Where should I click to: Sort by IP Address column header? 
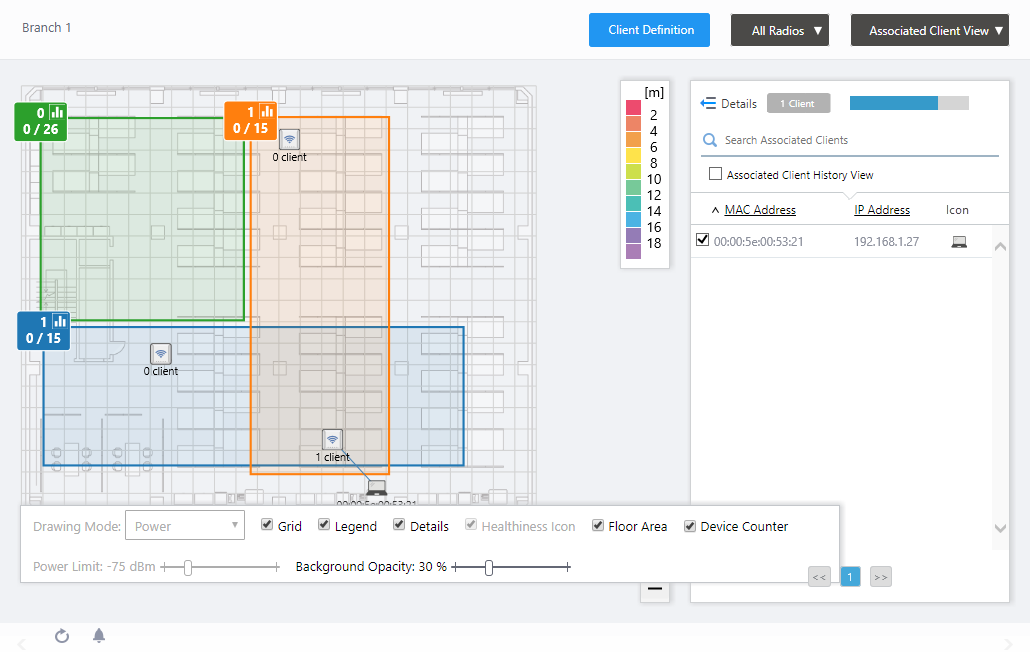pos(882,210)
